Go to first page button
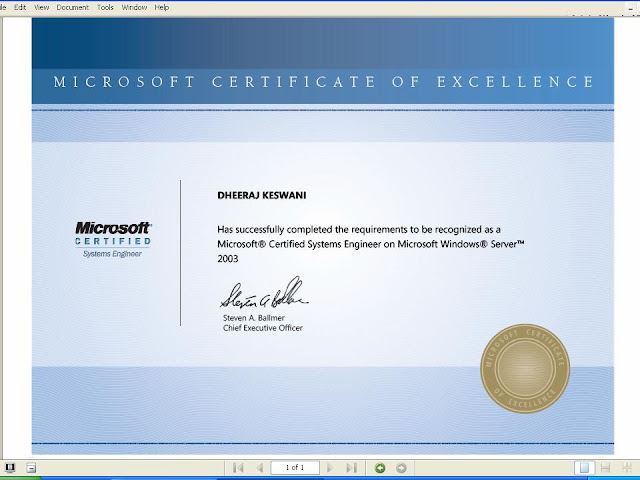 (x=238, y=468)
